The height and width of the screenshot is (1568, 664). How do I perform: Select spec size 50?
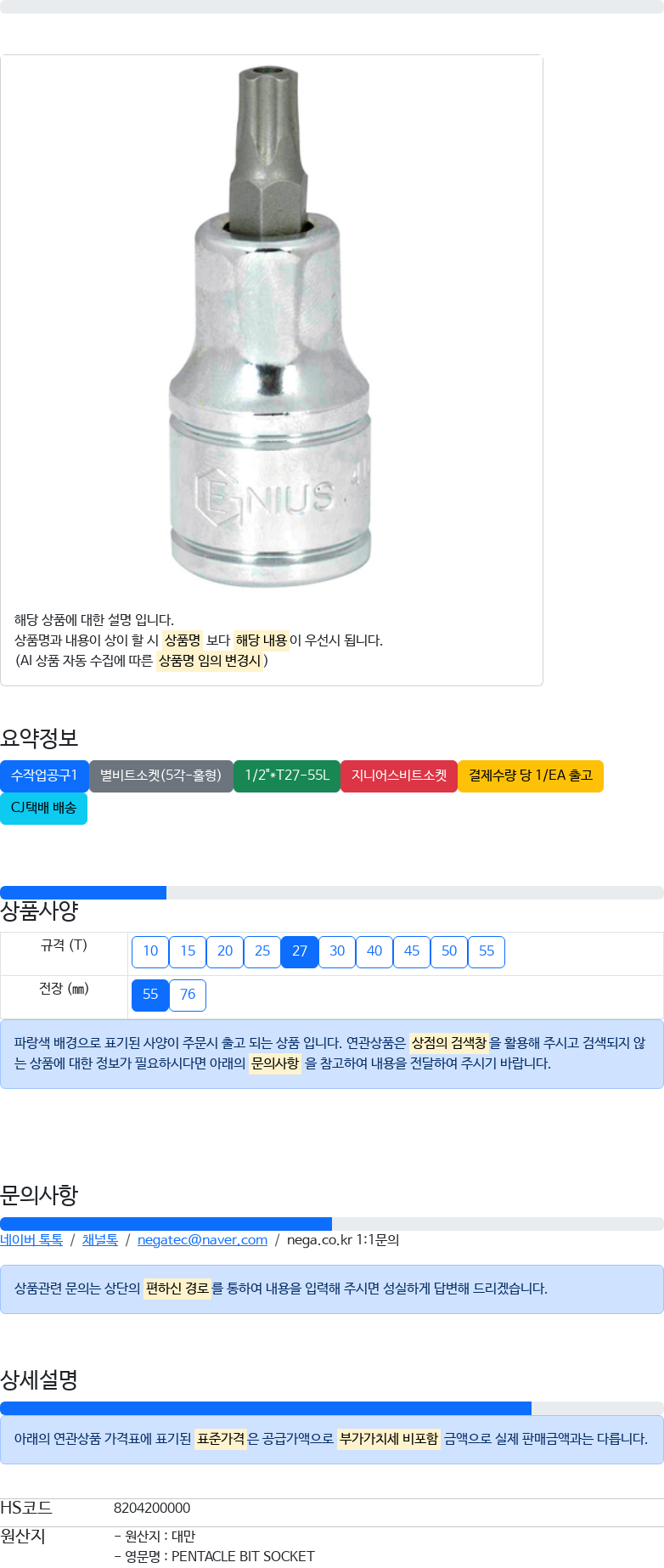[x=449, y=951]
